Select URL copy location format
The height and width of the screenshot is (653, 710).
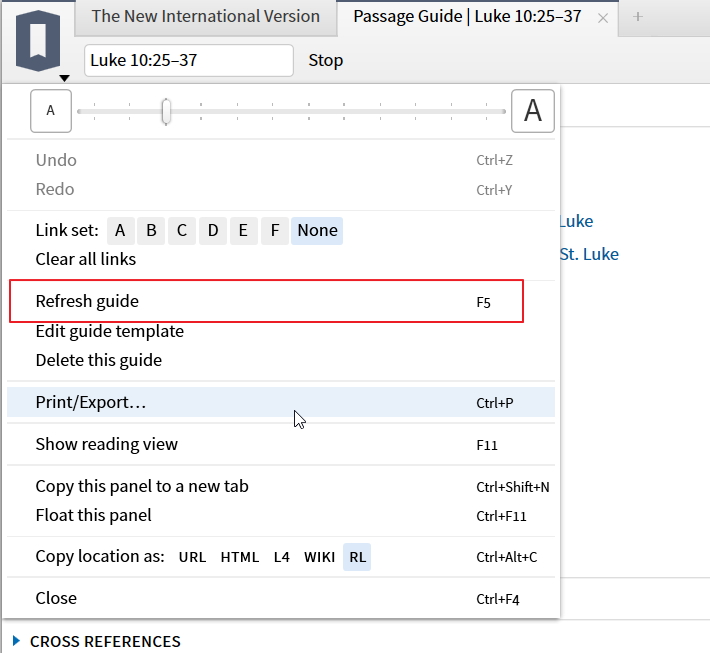click(x=192, y=557)
